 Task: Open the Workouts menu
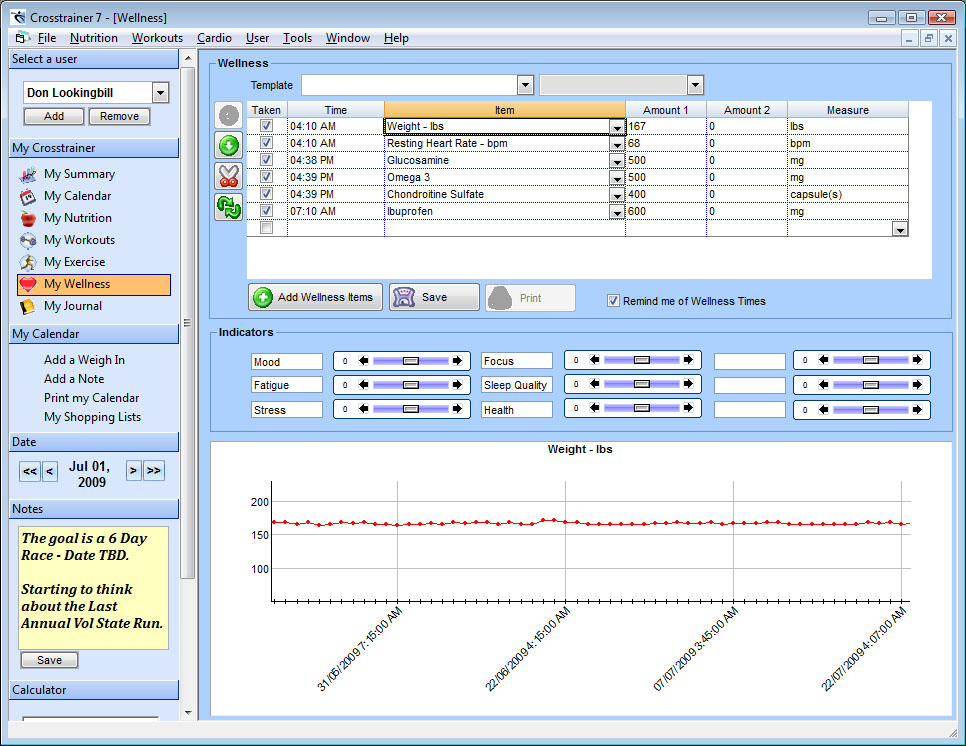point(157,38)
